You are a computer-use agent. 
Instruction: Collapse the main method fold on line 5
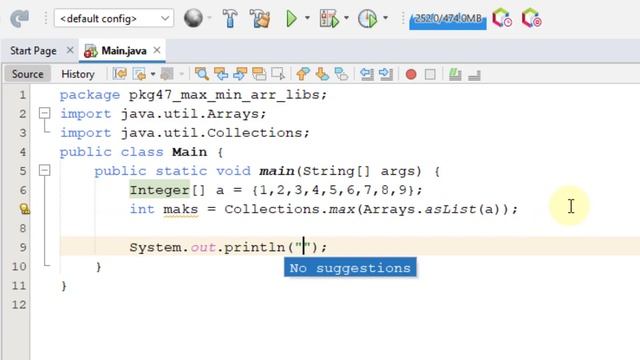44,170
